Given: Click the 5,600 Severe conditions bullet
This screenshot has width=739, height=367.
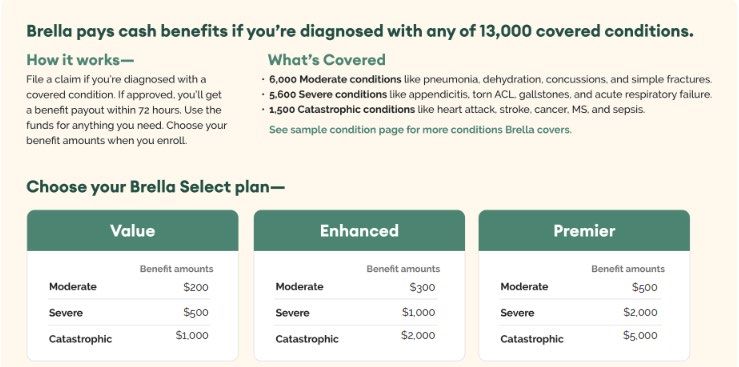Looking at the screenshot, I should pyautogui.click(x=486, y=94).
